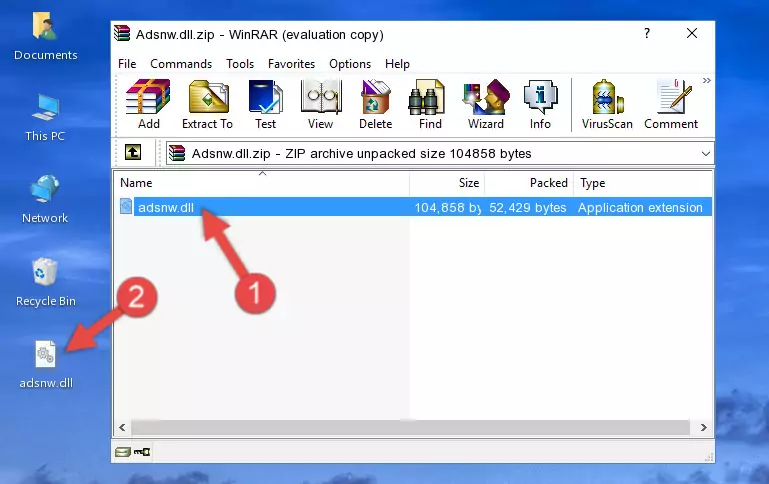Run VirusScan on the archive
The image size is (769, 484).
point(607,104)
